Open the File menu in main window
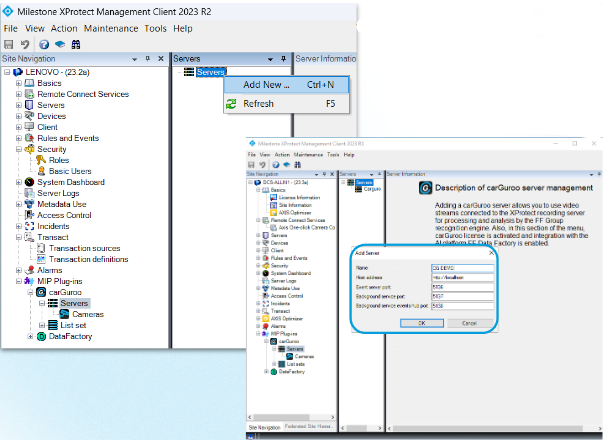610x440 pixels. [11, 28]
